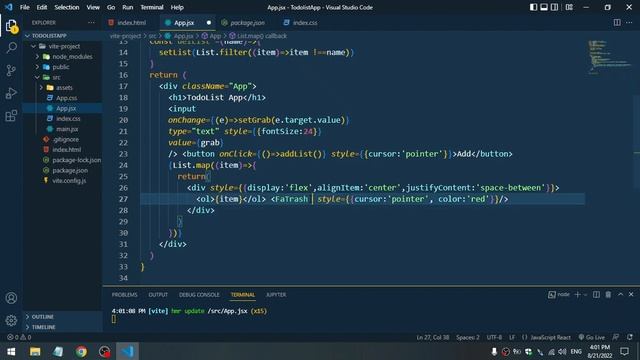The image size is (640, 360).
Task: Expand the Outline section
Action: point(62,317)
